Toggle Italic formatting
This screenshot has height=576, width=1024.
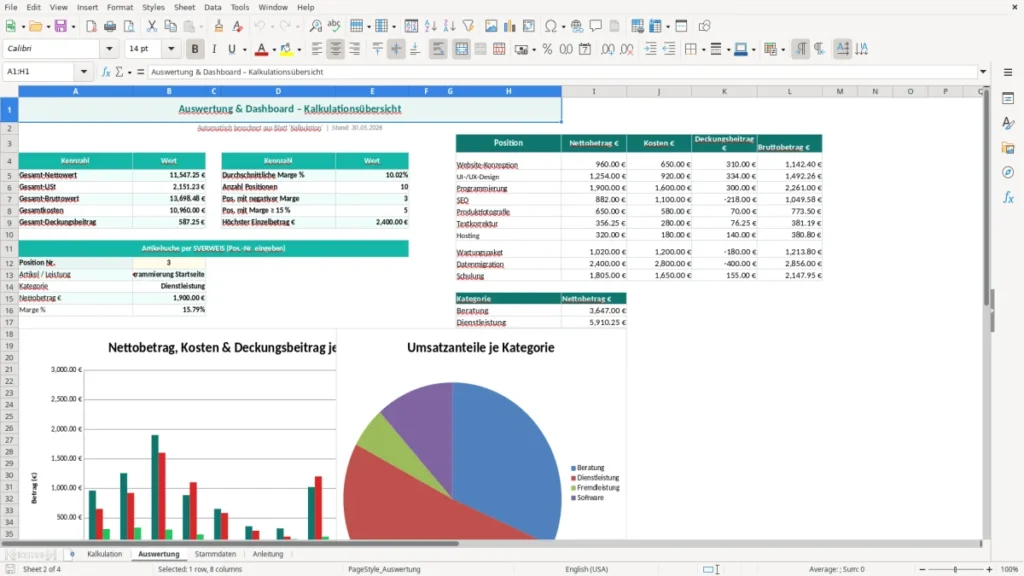[214, 49]
